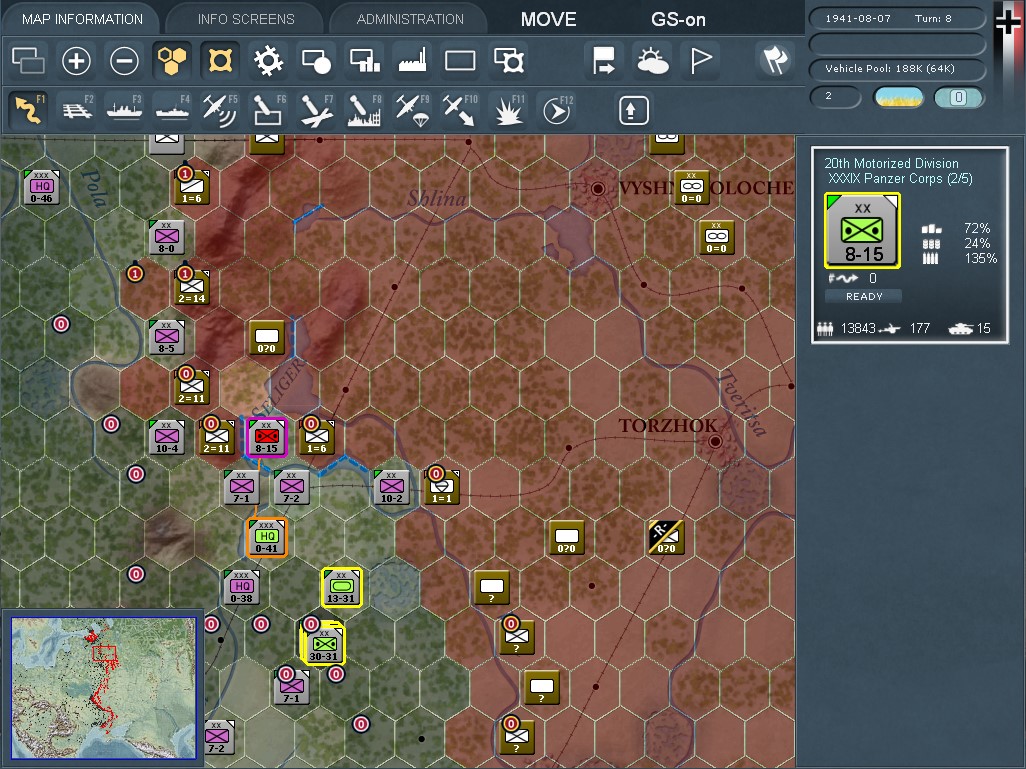This screenshot has height=769, width=1026.
Task: Select F9 air transport parachute mode
Action: 412,109
